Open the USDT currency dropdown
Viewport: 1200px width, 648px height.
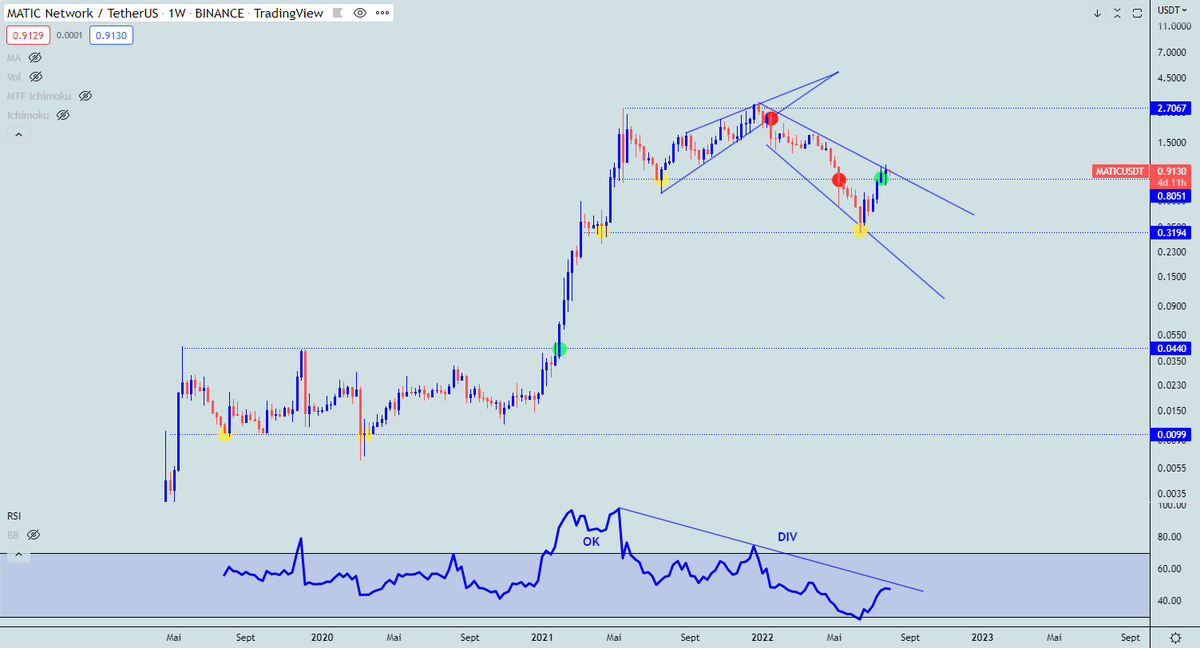[1172, 9]
